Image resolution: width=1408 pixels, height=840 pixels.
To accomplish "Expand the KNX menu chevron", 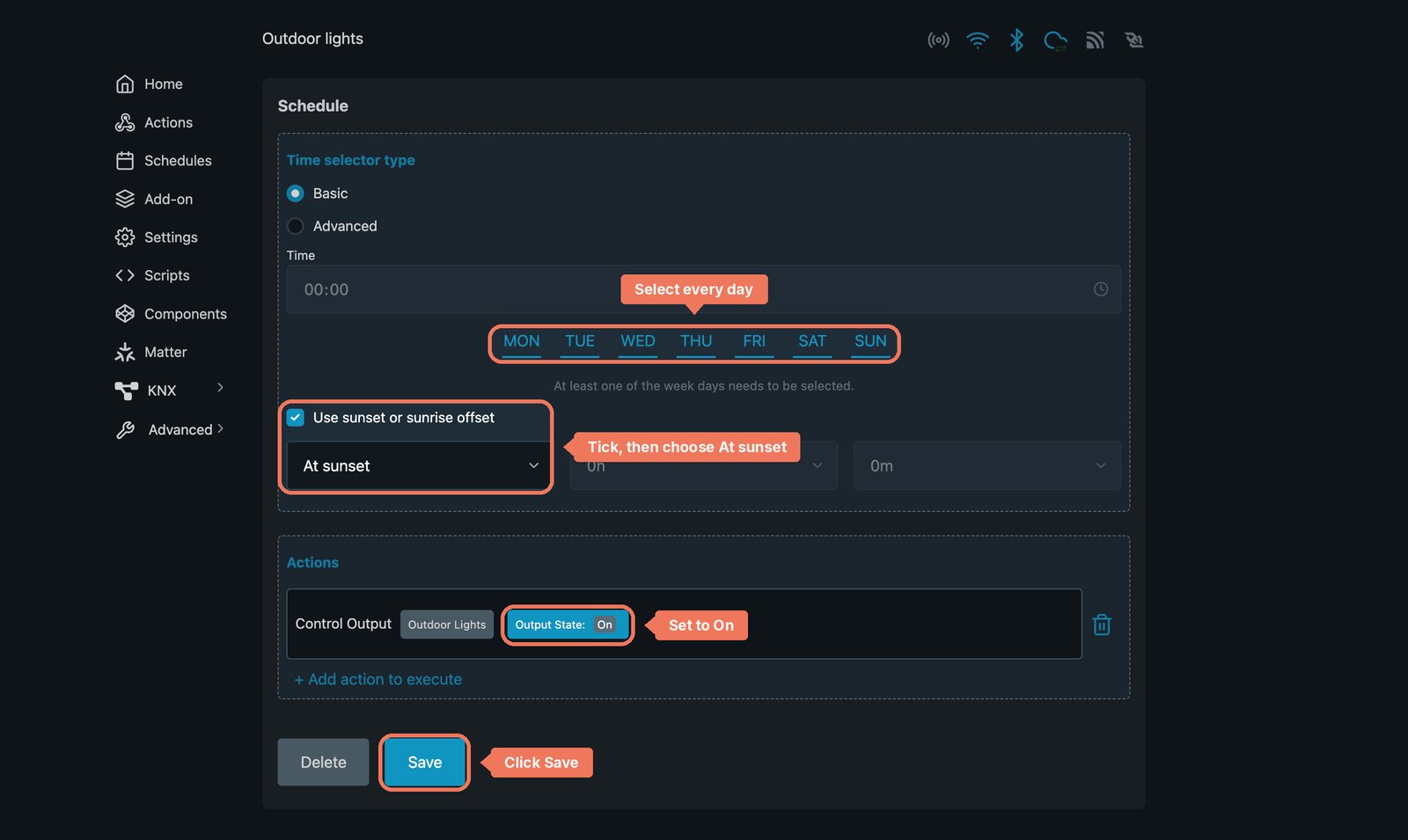I will (x=220, y=387).
